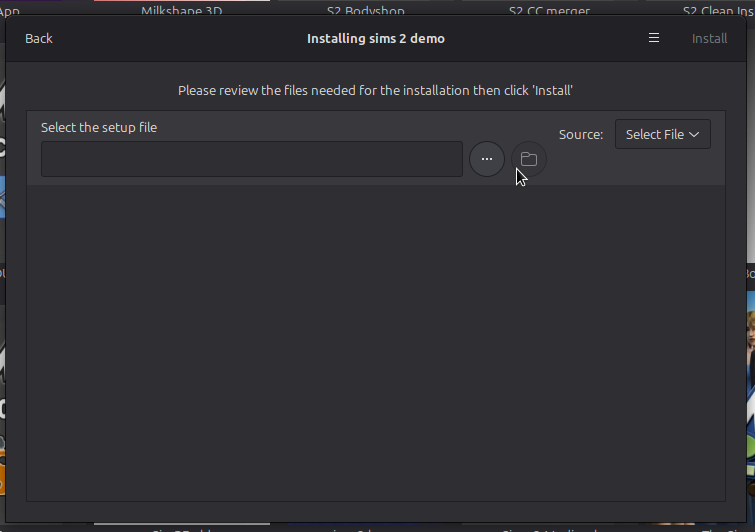Screen dimensions: 755x532
Task: Select the Milkshape 3D entry behind dialog
Action: pos(180,11)
